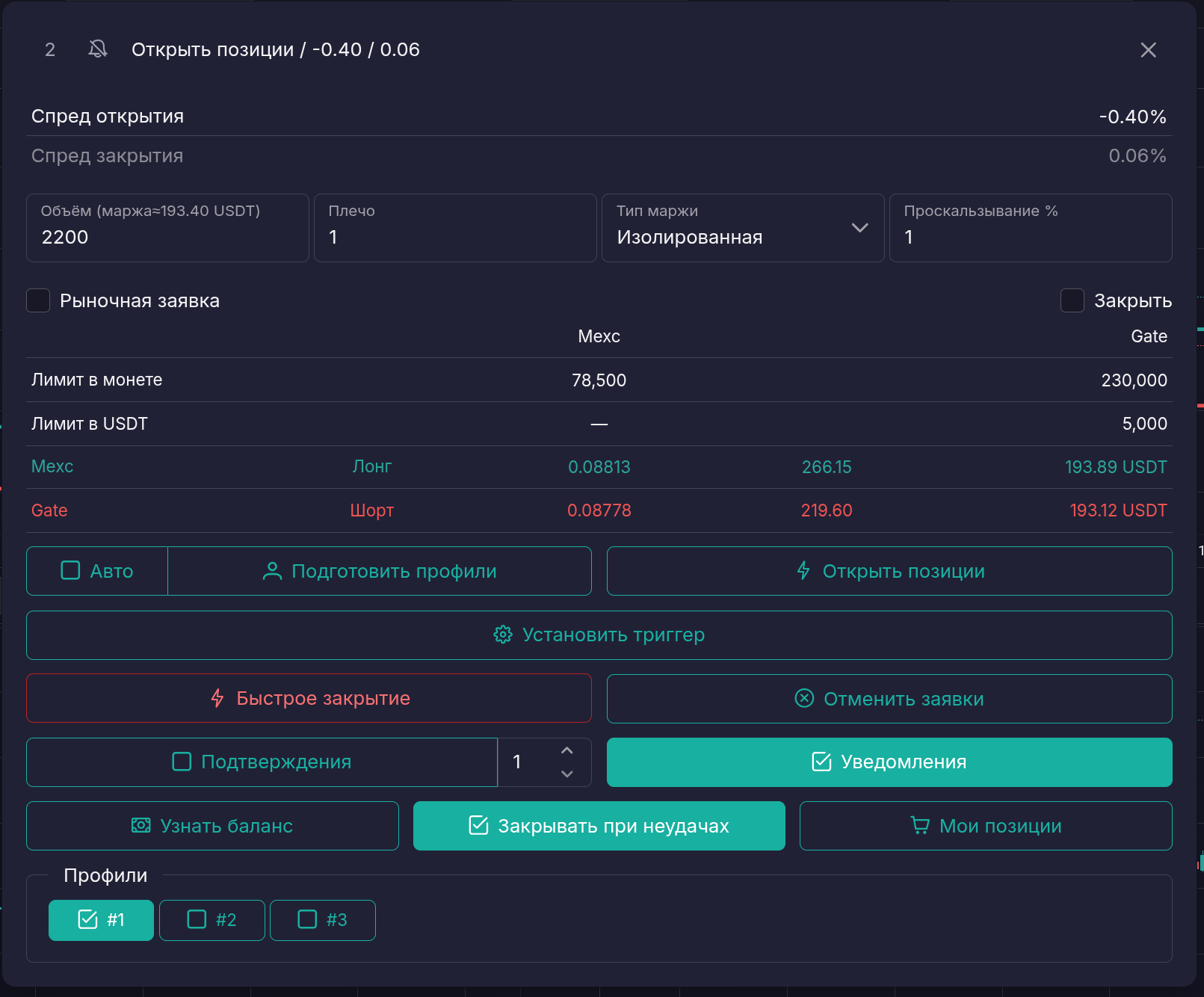Disable the Уведомления toggle button

coord(889,762)
